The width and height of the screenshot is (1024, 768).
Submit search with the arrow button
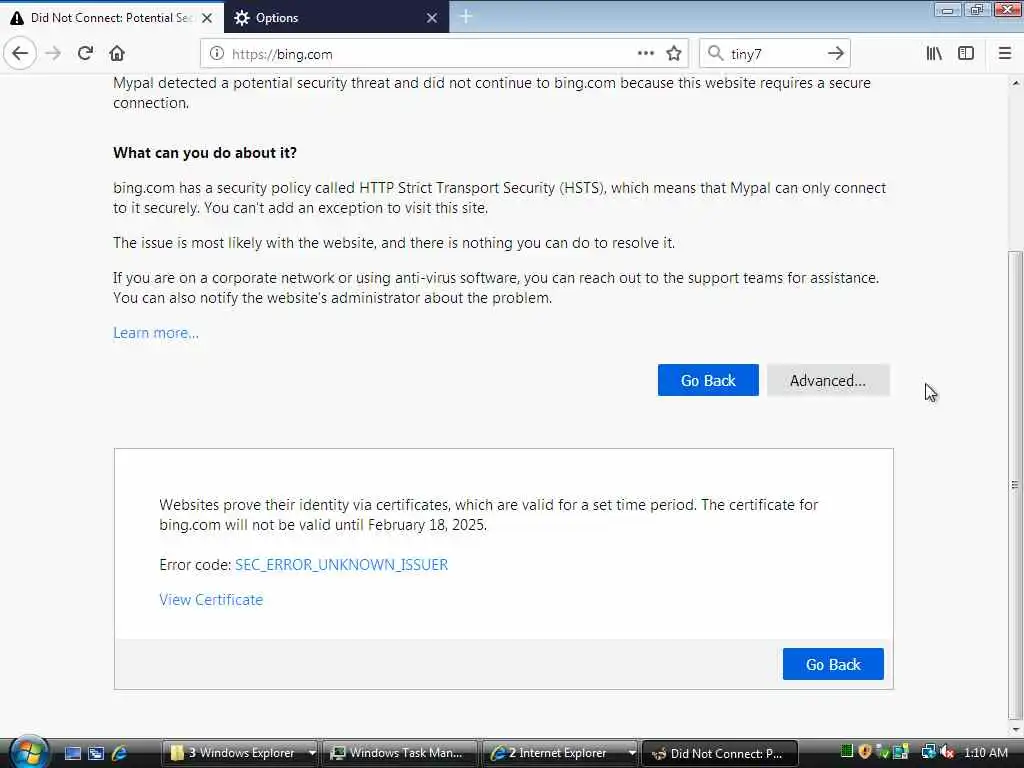[835, 54]
